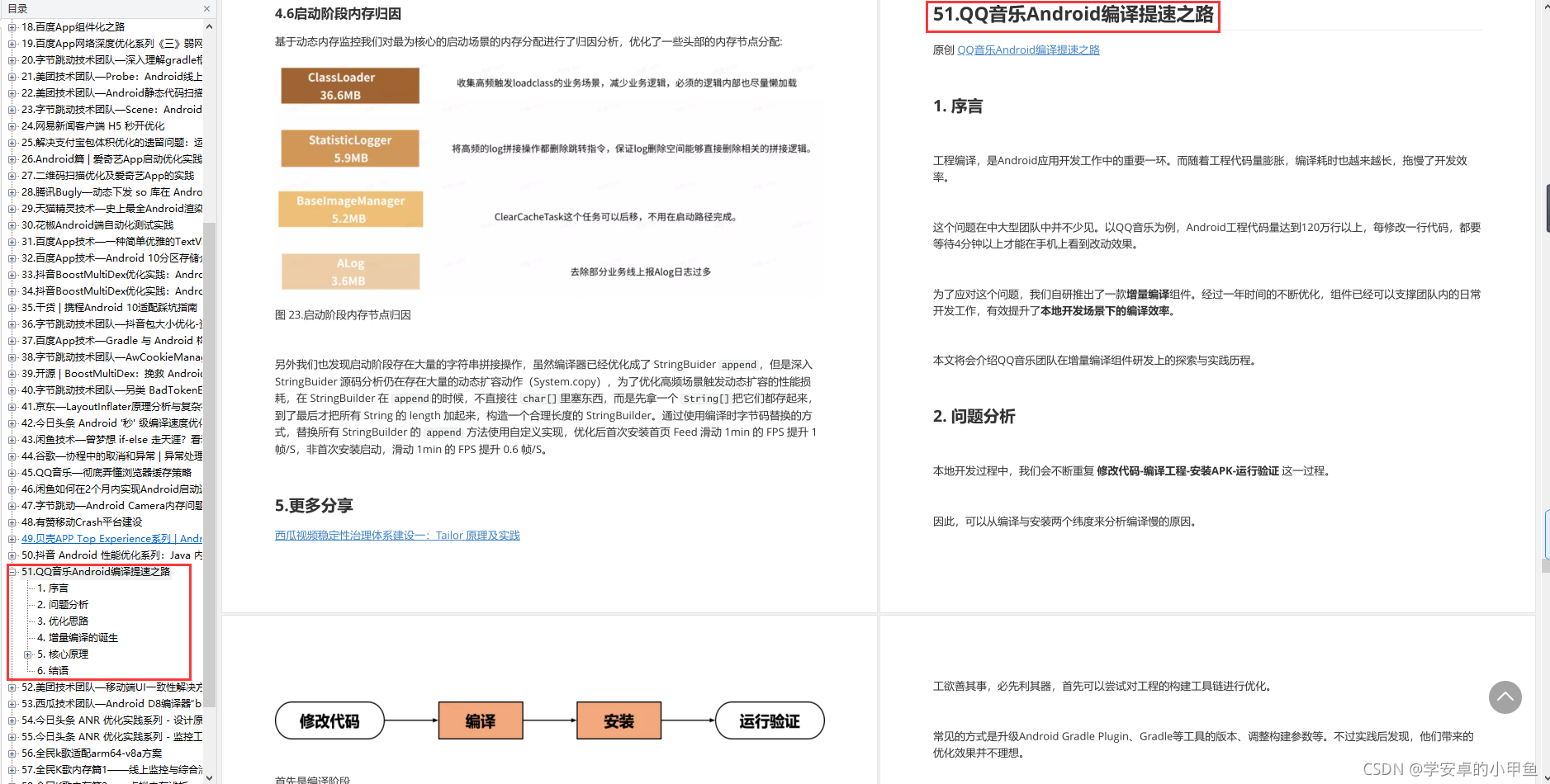This screenshot has width=1550, height=784.
Task: Jump to outline section 1. 序言
Action: (x=53, y=588)
